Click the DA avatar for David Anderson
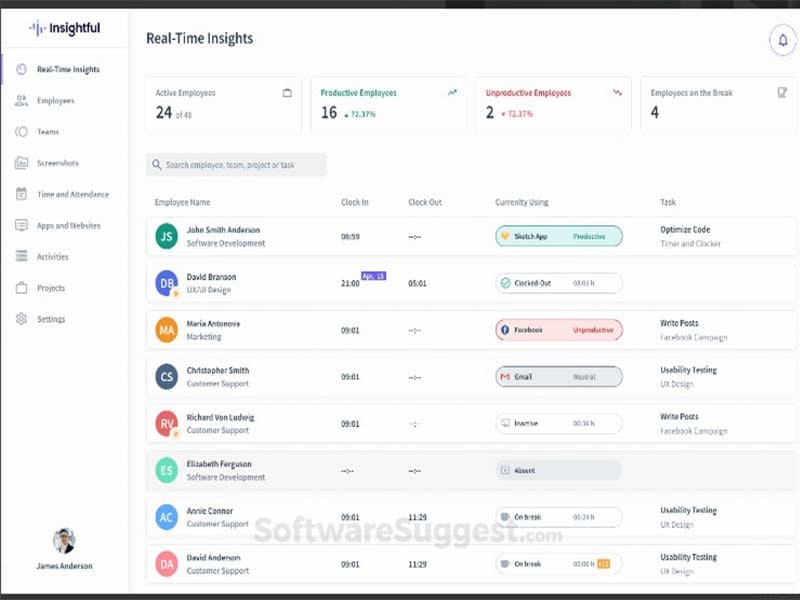 pyautogui.click(x=166, y=564)
